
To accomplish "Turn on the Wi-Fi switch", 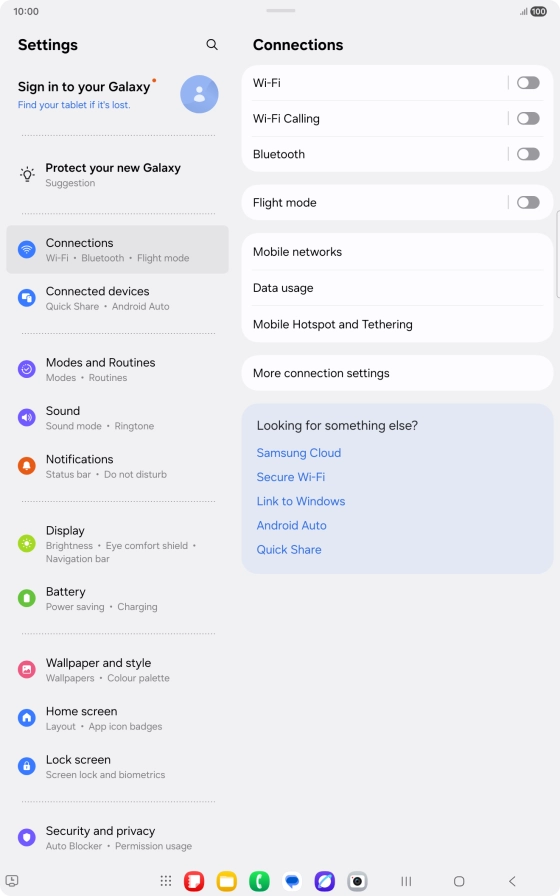I will [528, 83].
